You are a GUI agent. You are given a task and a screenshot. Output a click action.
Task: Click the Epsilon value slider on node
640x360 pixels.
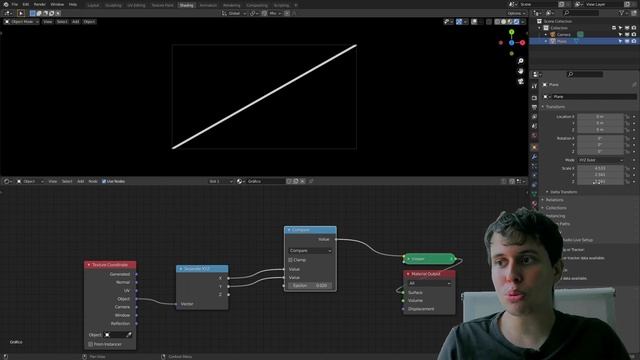point(310,286)
